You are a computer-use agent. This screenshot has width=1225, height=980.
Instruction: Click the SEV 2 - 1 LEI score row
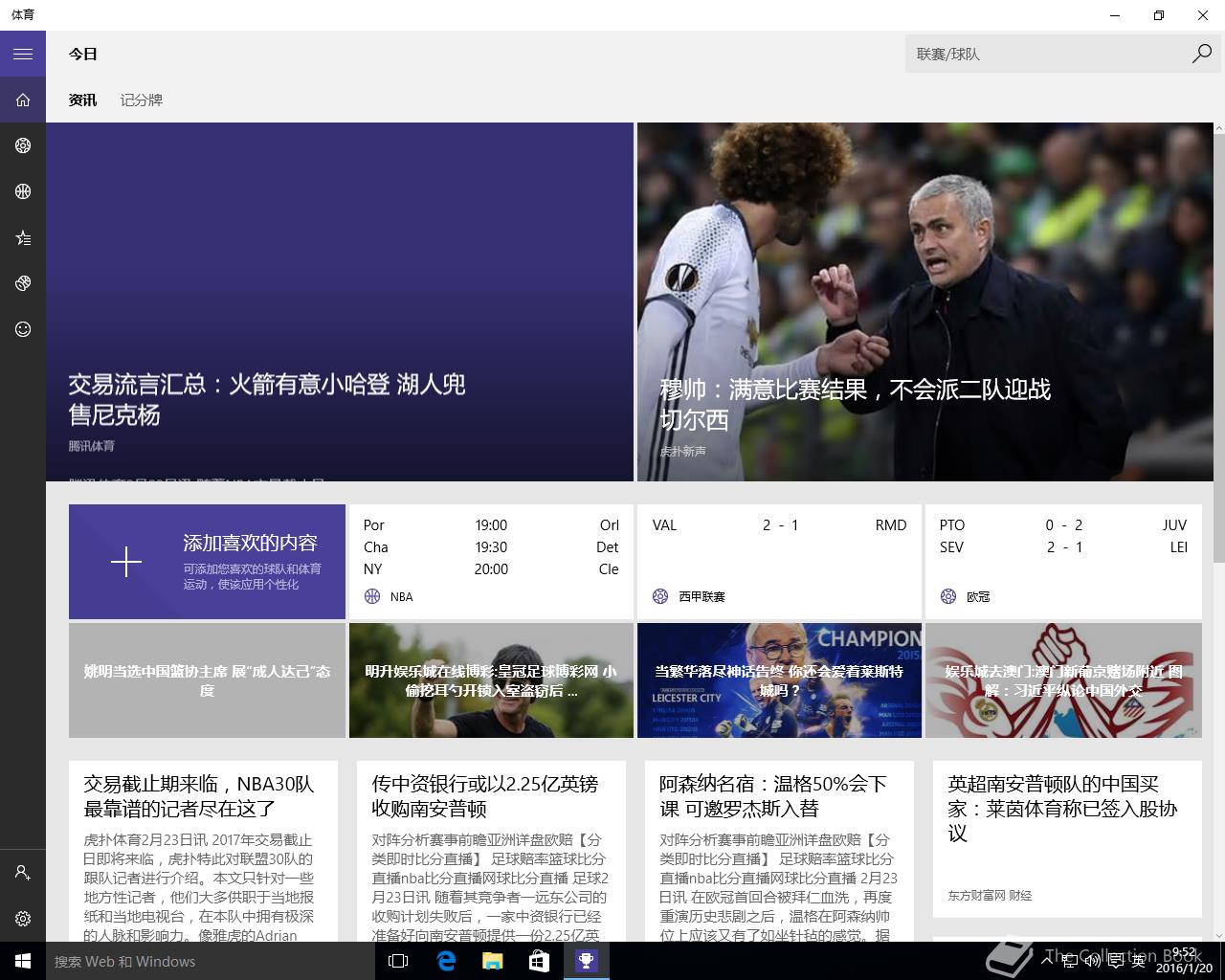click(x=1063, y=547)
